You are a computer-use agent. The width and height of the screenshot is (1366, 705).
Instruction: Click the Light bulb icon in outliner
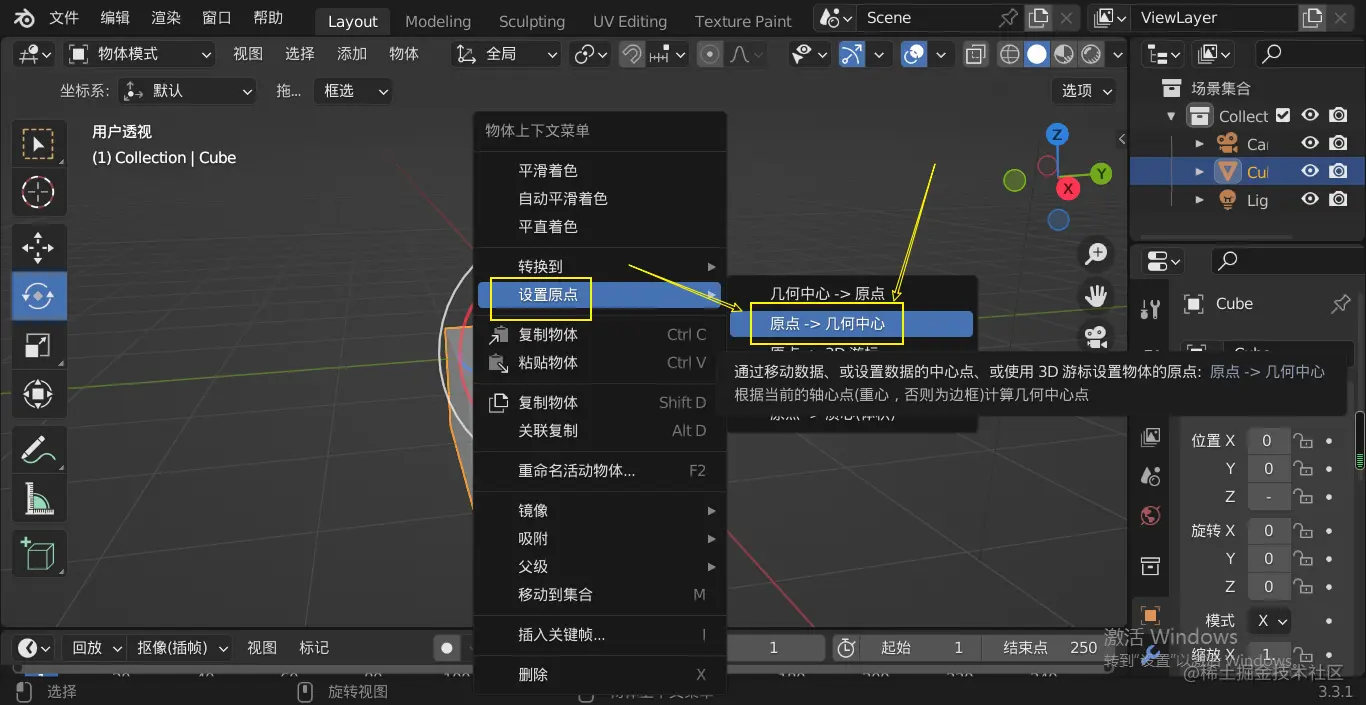(1228, 200)
